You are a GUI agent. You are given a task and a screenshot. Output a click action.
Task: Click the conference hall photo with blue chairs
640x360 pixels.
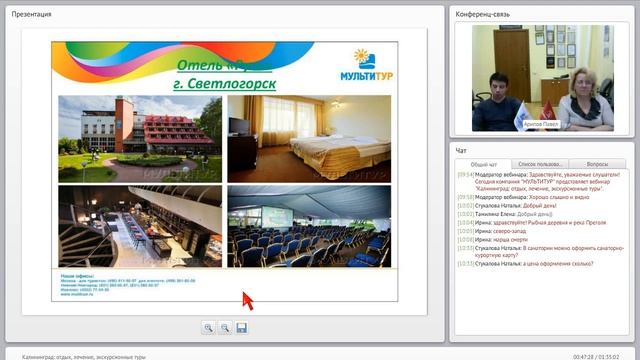pos(309,227)
